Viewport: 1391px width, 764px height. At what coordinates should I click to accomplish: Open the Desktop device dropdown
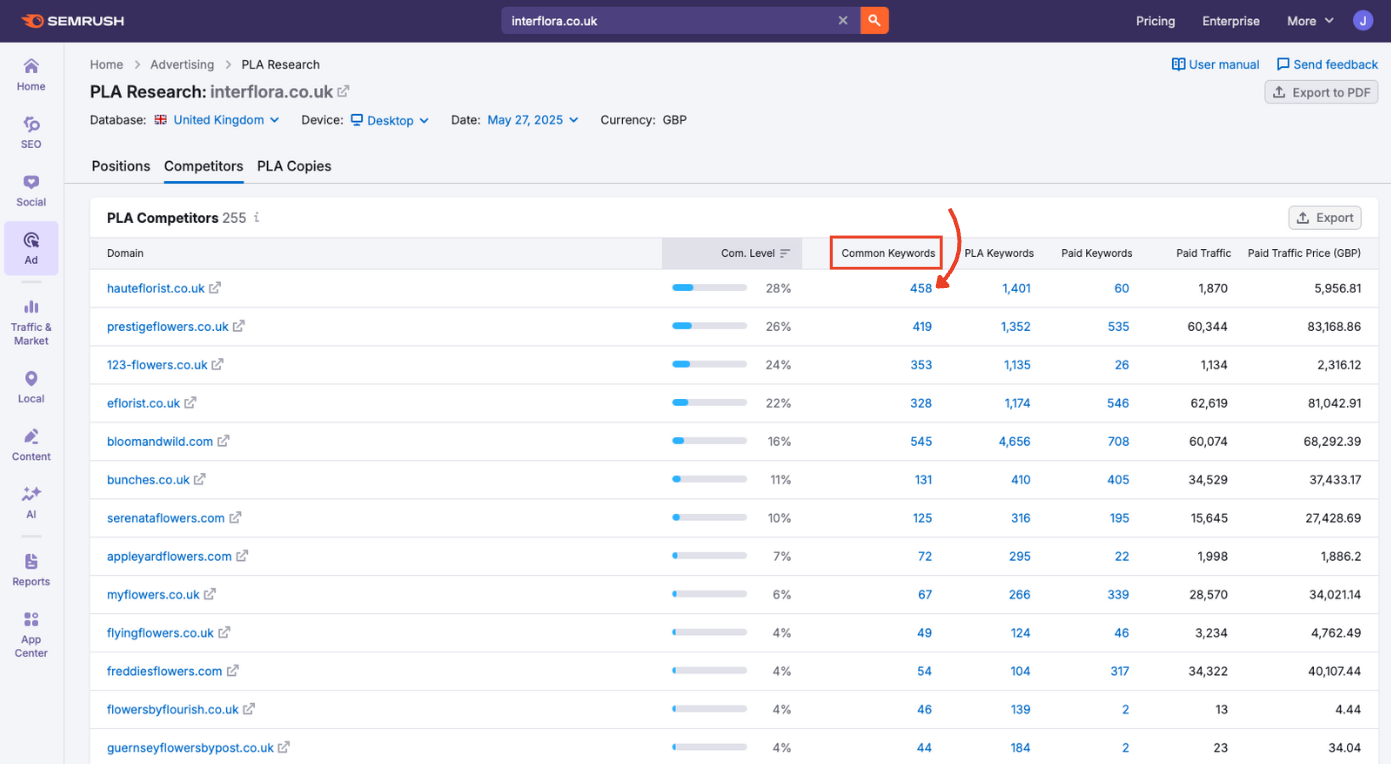pyautogui.click(x=390, y=120)
